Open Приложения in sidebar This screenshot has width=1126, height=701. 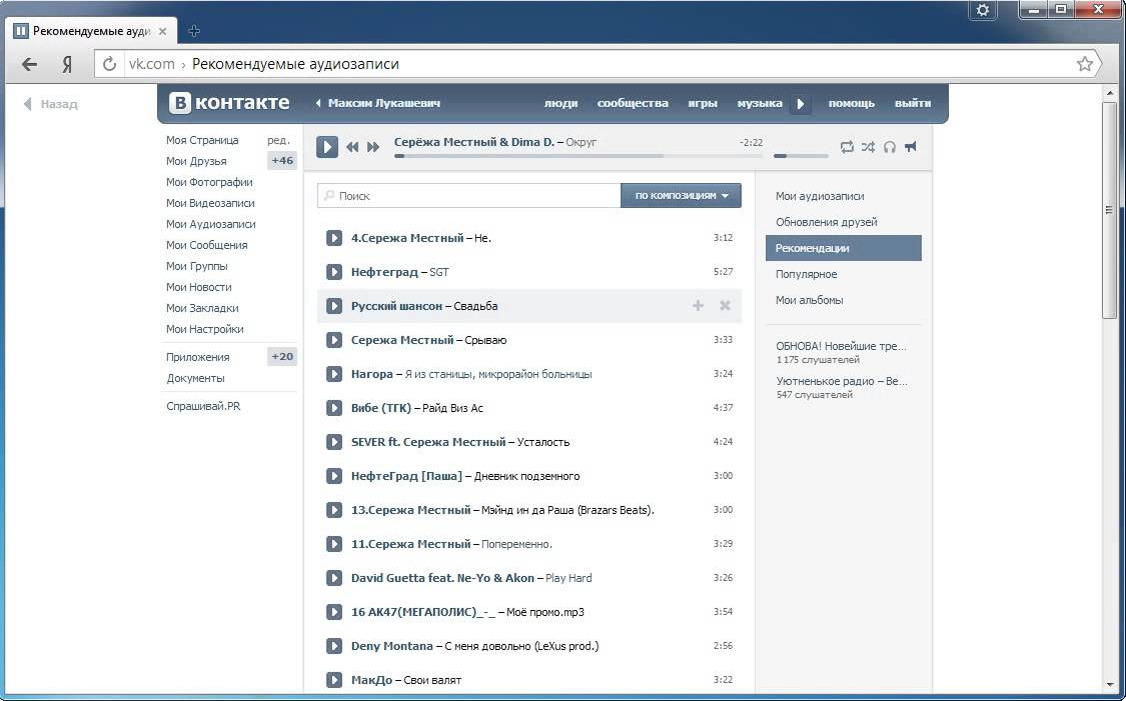point(197,357)
